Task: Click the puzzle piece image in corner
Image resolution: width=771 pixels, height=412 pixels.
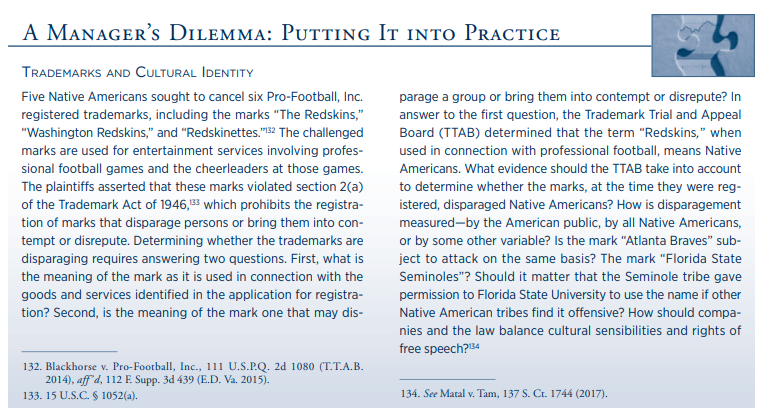Action: tap(703, 45)
